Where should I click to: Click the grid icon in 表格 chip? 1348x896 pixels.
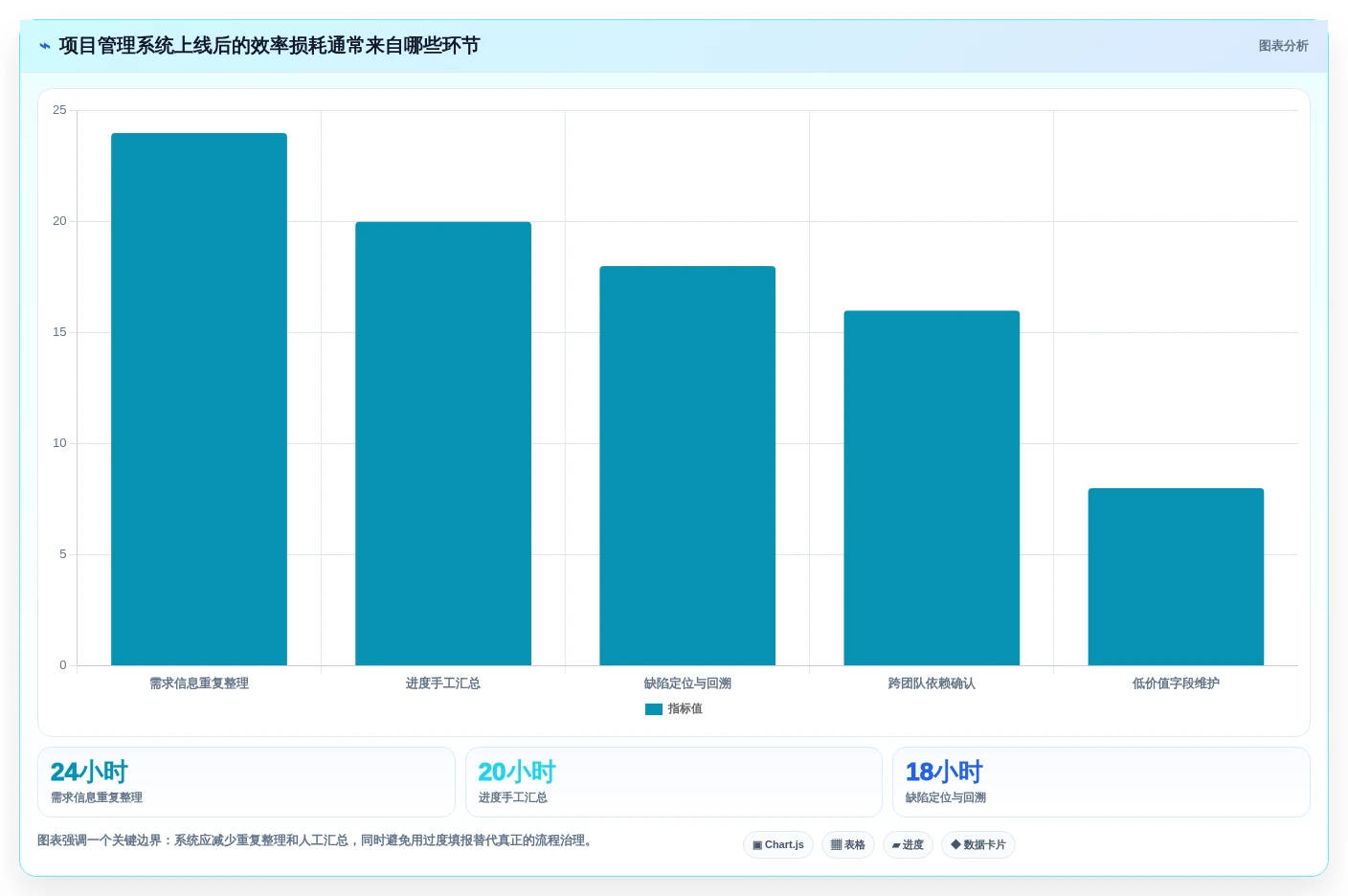[x=836, y=845]
